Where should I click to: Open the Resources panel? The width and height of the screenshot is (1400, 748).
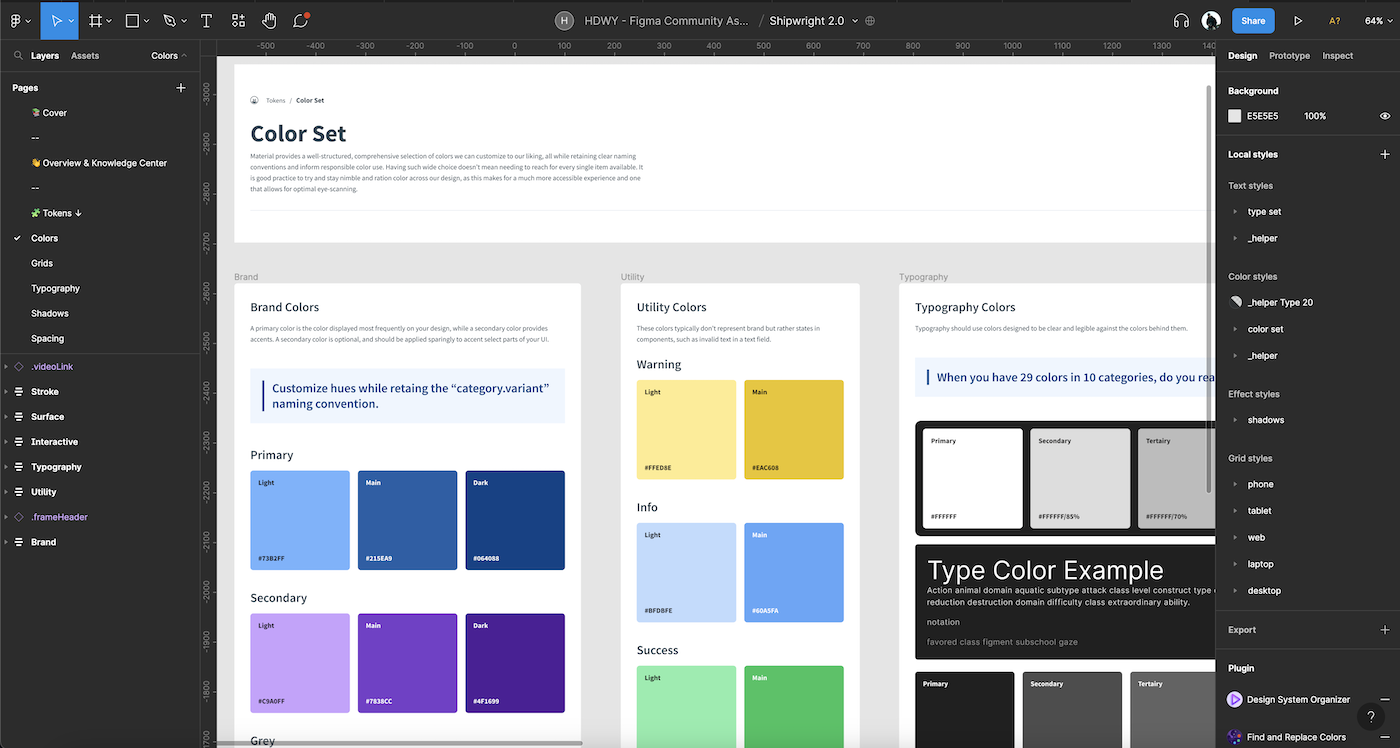[x=236, y=20]
